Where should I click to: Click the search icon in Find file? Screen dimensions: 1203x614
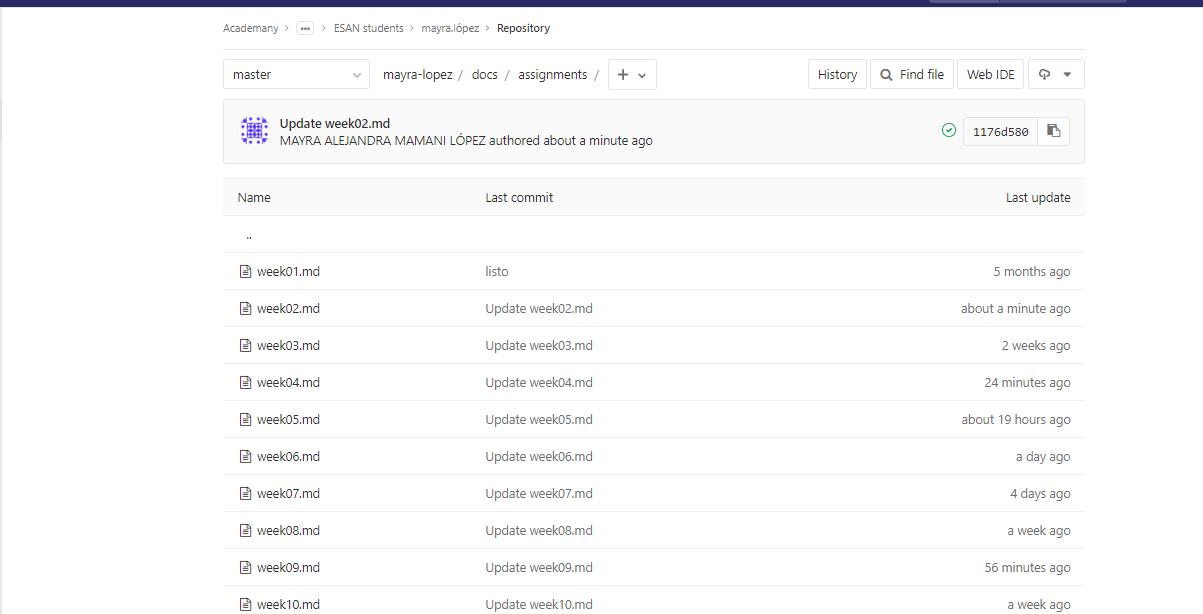coord(886,74)
